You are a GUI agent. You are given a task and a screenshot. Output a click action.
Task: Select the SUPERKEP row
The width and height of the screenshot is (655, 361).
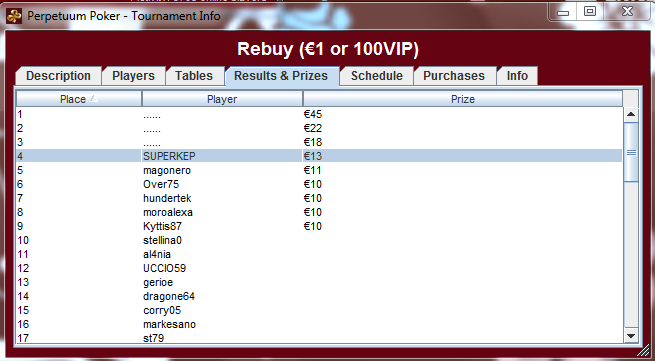coord(319,156)
